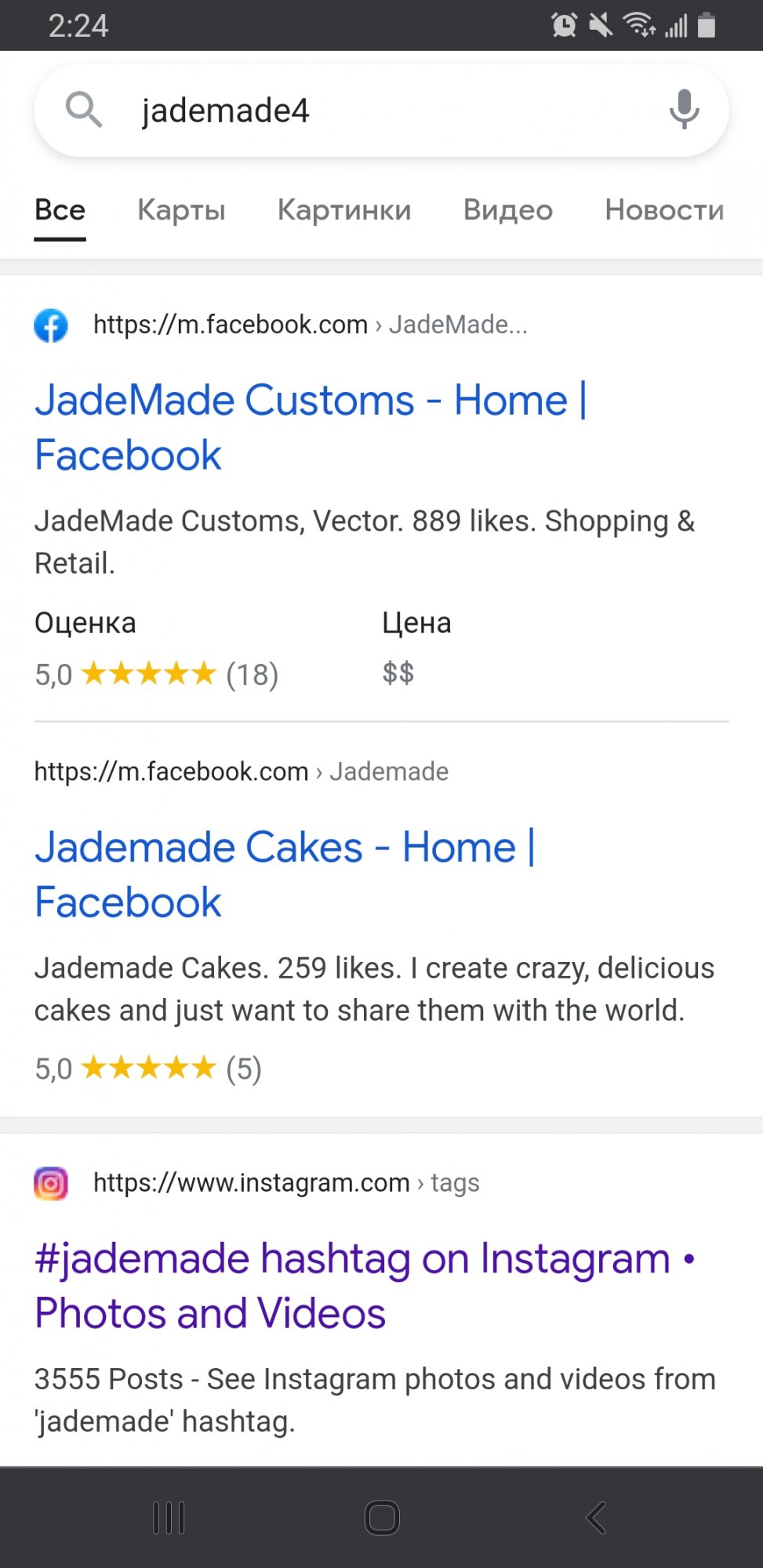
Task: Go back with Android back arrow
Action: coord(596,1518)
